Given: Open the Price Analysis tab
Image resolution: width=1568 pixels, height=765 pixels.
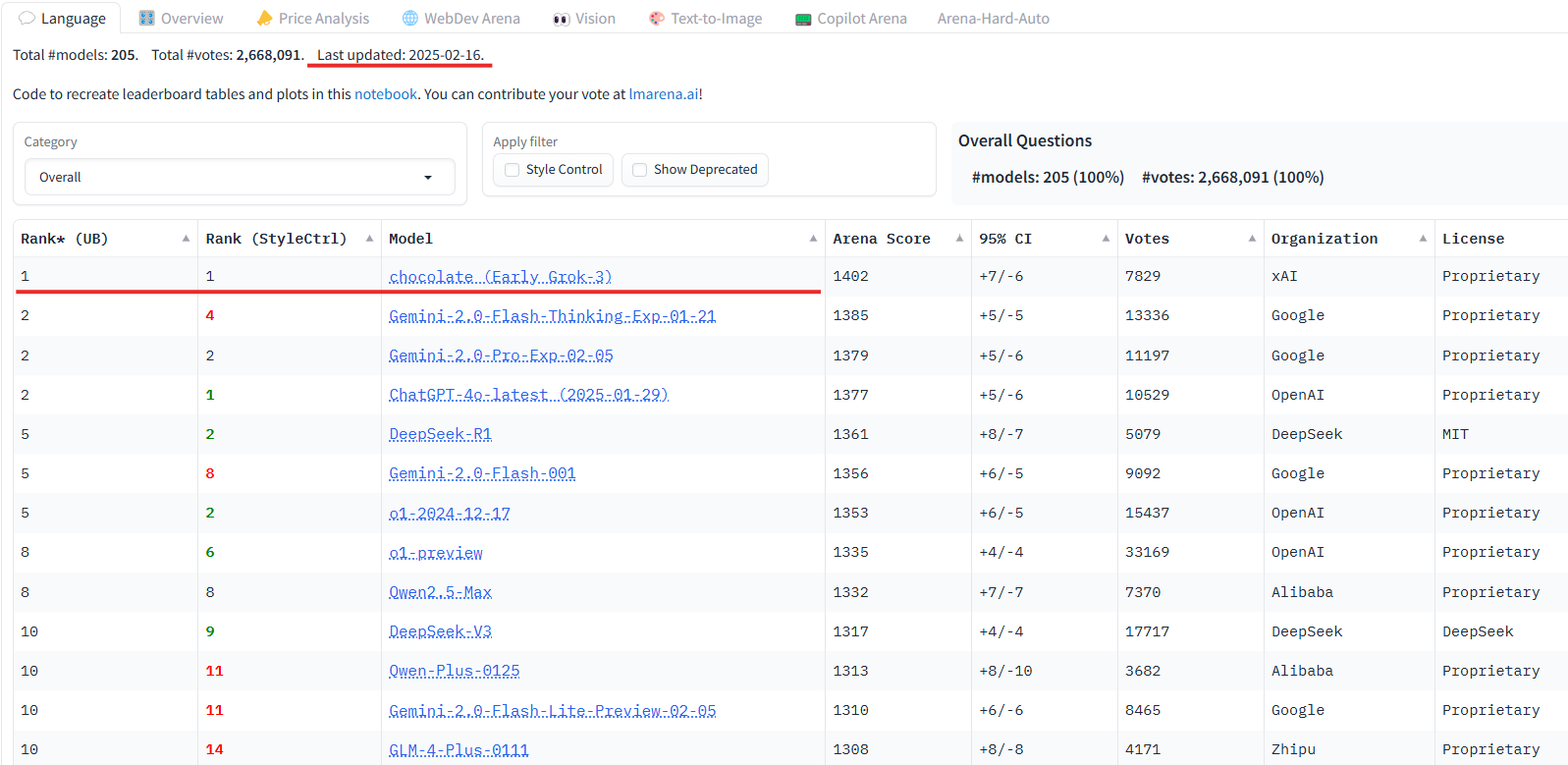Looking at the screenshot, I should pos(313,18).
